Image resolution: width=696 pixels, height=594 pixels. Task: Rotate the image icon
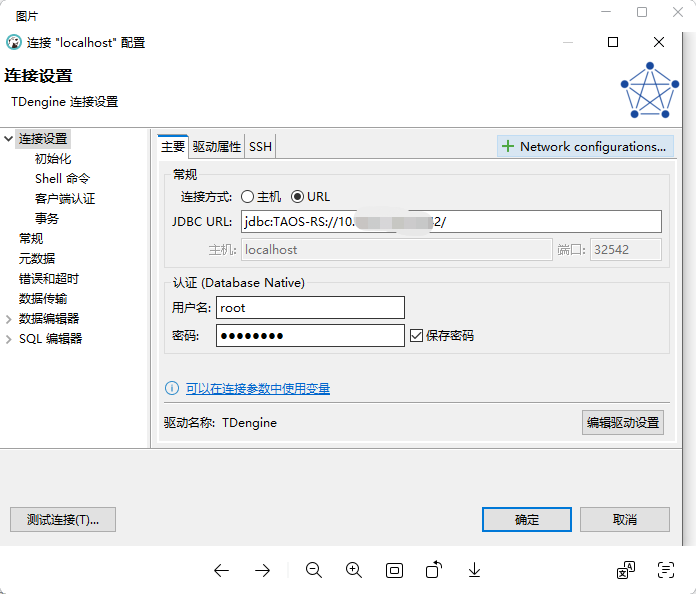(434, 569)
